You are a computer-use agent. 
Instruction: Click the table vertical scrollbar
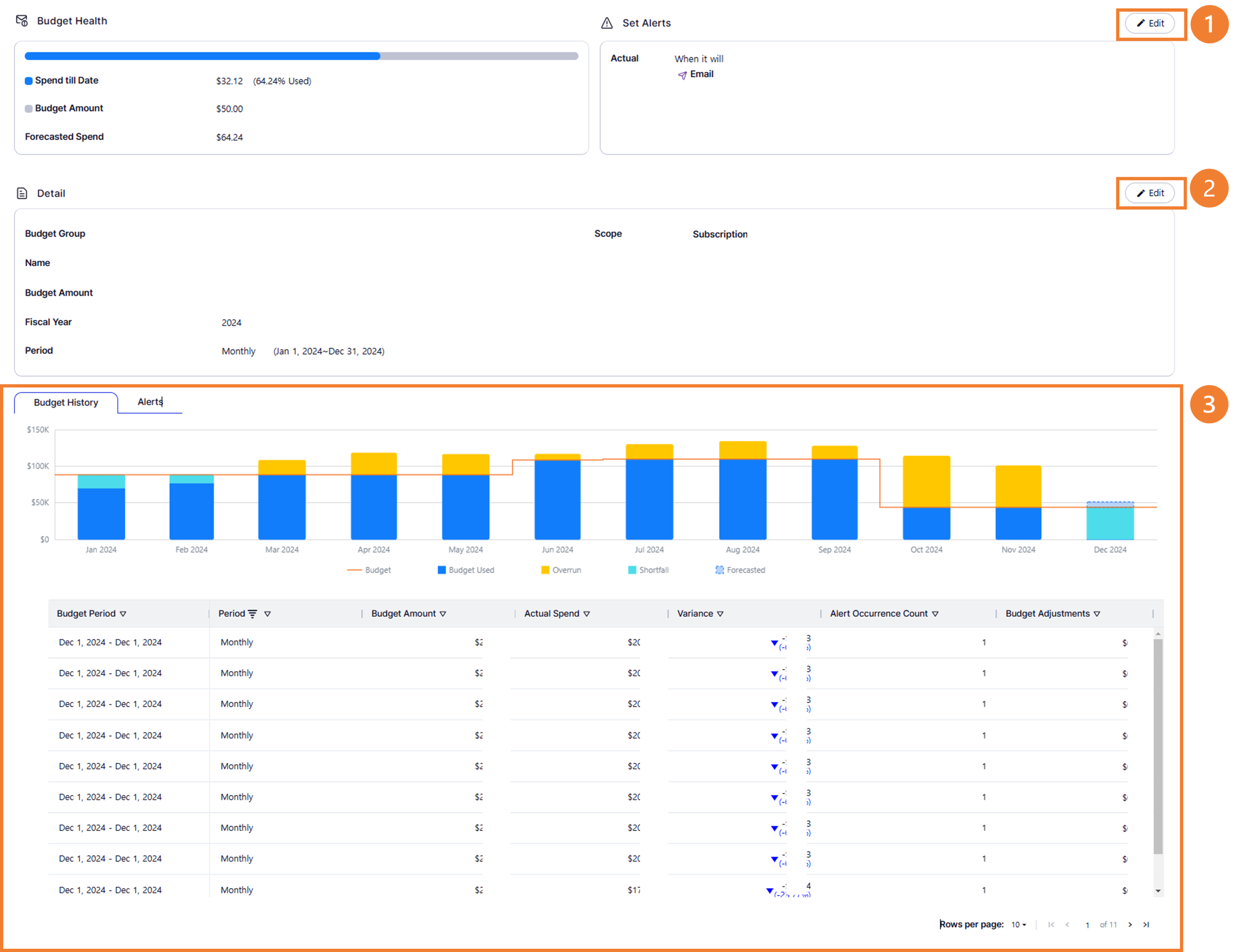tap(1158, 746)
